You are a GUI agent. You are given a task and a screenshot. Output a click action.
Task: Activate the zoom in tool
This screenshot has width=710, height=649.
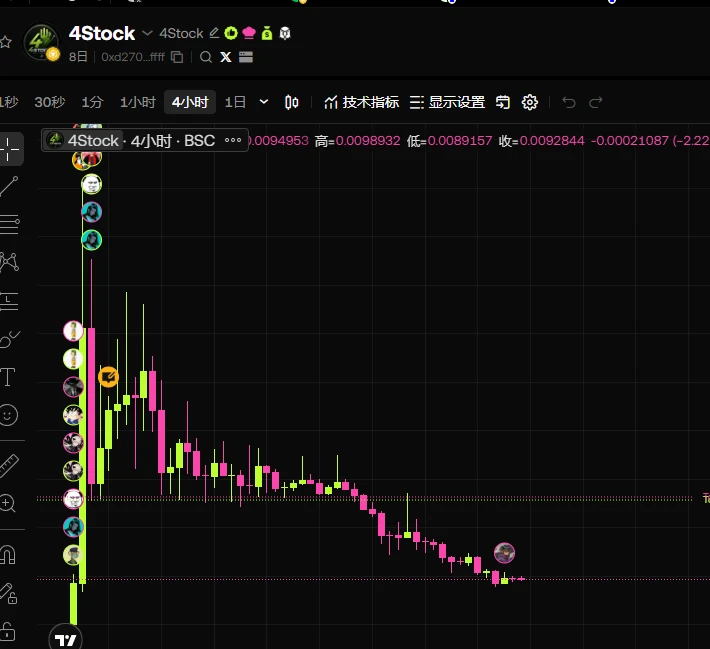(8, 503)
